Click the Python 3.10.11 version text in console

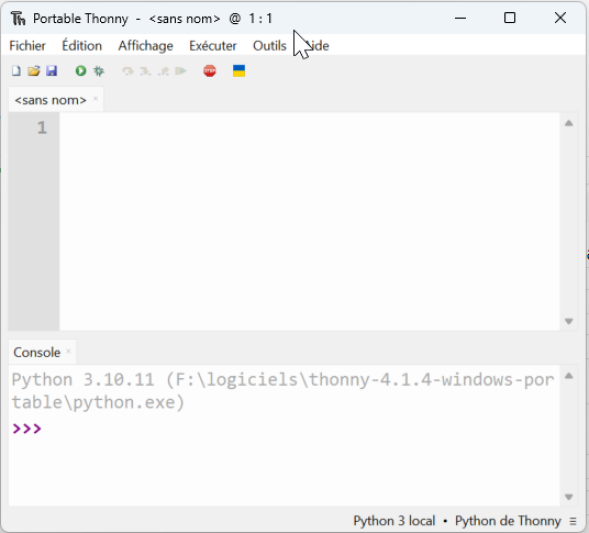pyautogui.click(x=83, y=380)
